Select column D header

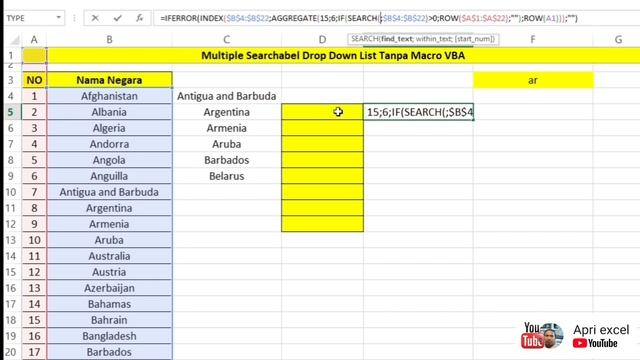[x=322, y=40]
